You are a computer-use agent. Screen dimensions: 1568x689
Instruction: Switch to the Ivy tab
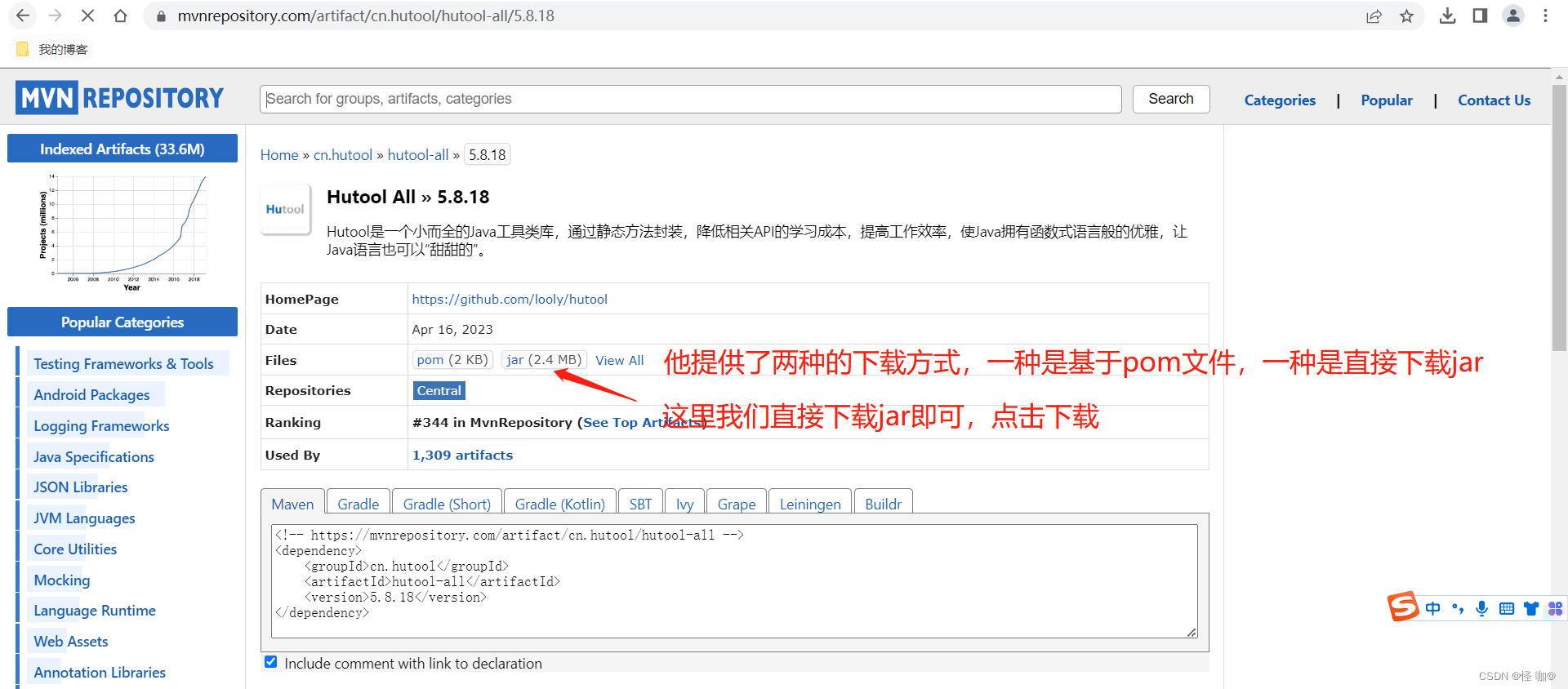[685, 504]
